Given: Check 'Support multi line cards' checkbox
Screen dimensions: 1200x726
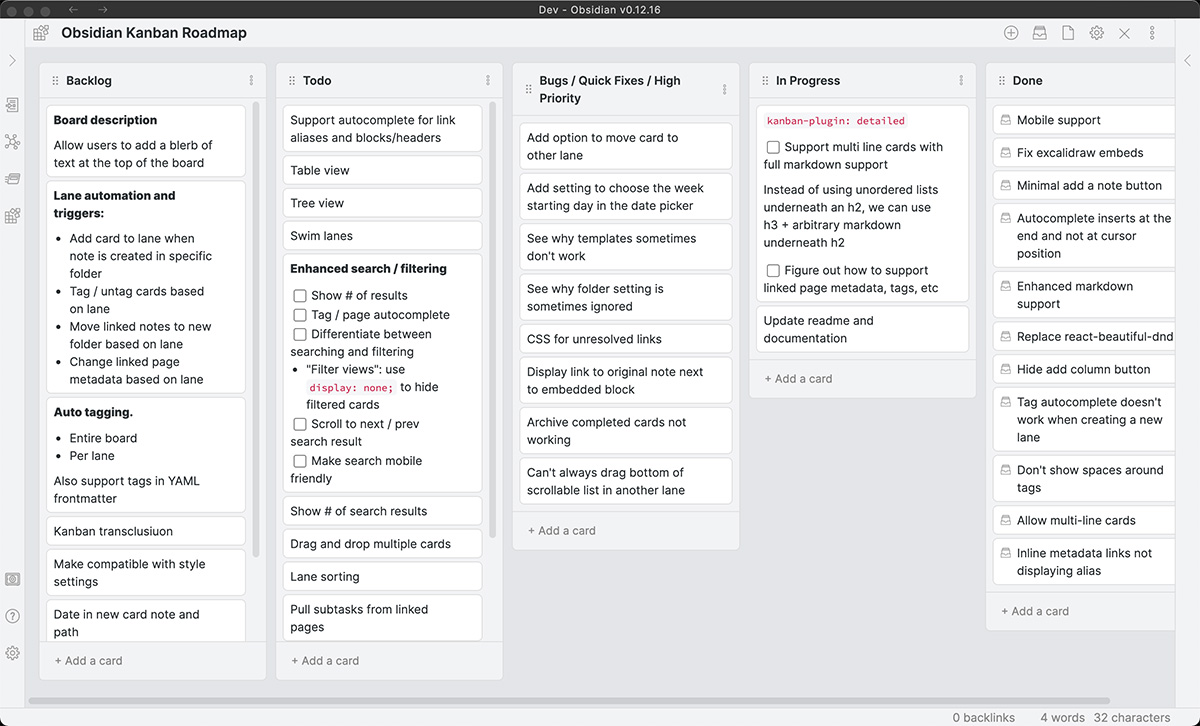Looking at the screenshot, I should [x=773, y=147].
